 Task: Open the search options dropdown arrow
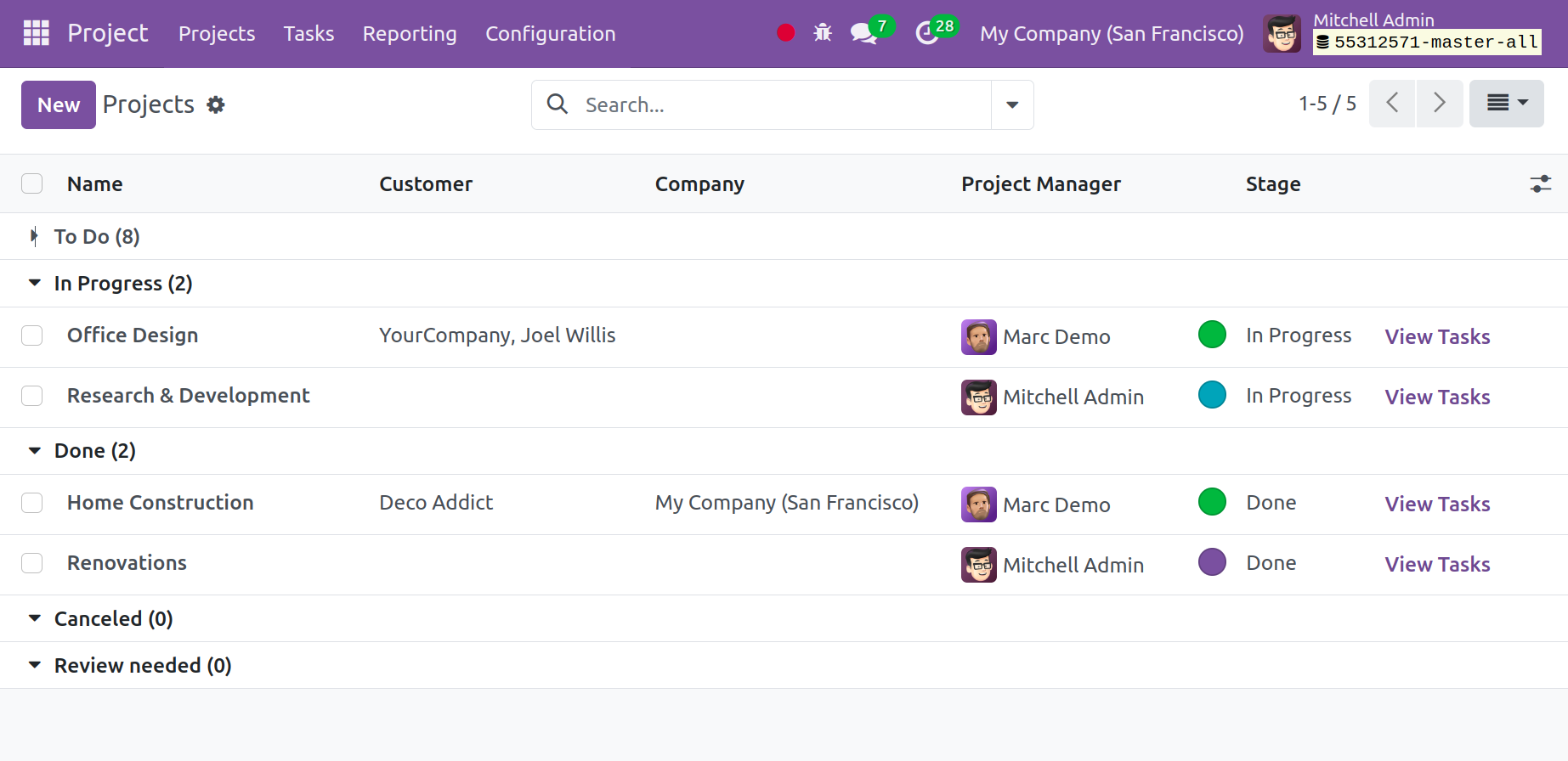coord(1012,104)
